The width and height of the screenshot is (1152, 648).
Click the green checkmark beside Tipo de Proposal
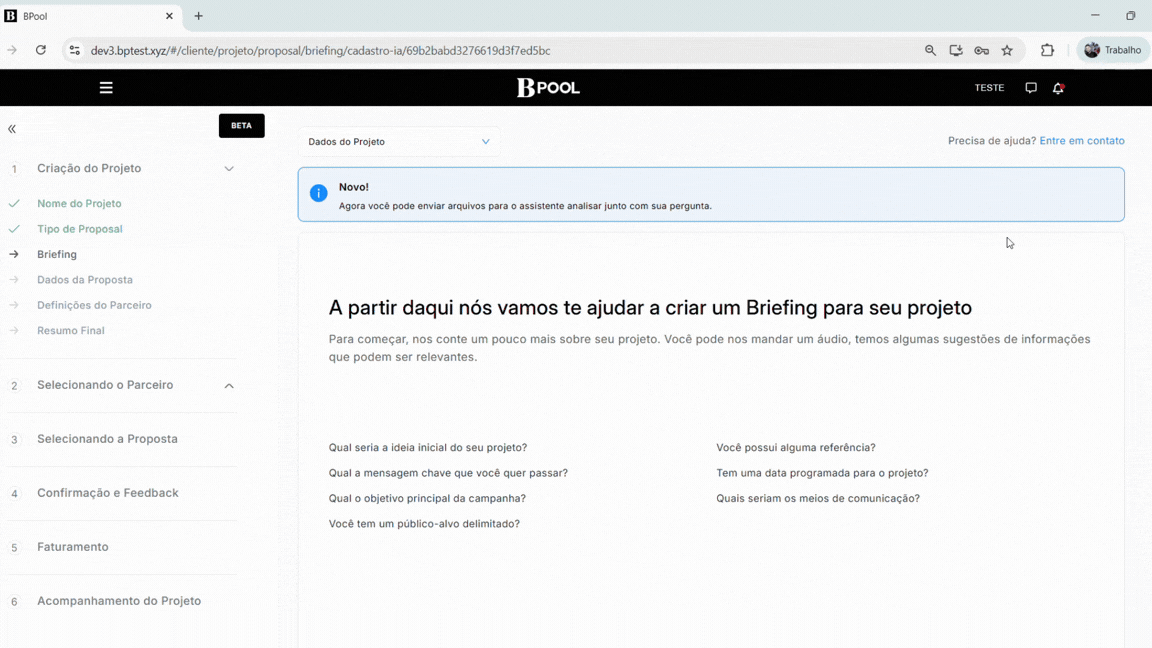pyautogui.click(x=14, y=229)
